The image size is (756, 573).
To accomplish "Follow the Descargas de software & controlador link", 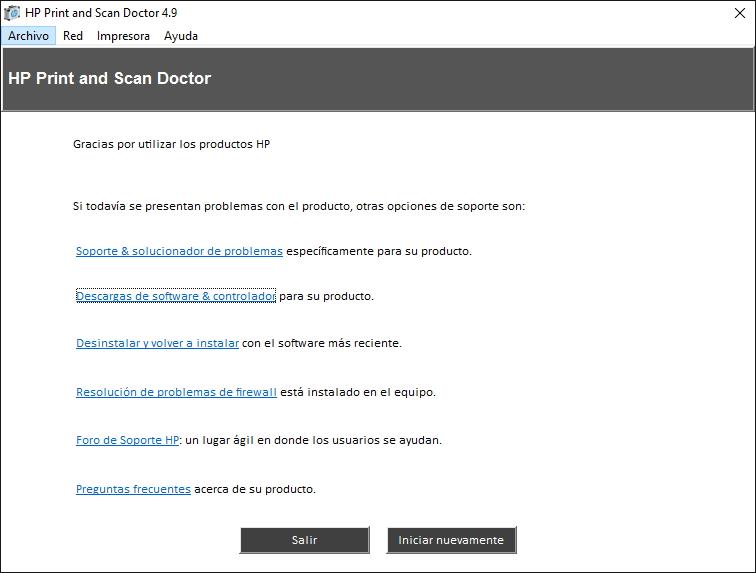I will 176,296.
